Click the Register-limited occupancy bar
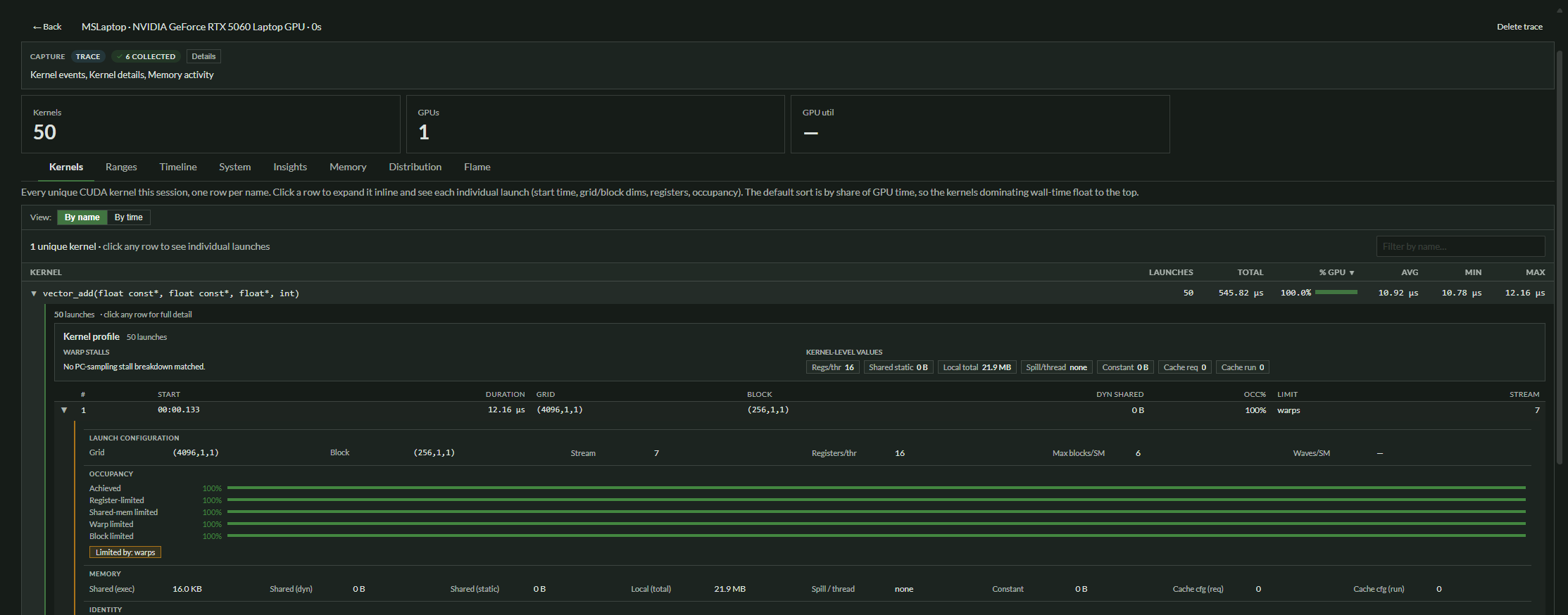Viewport: 1568px width, 615px height. [x=876, y=500]
